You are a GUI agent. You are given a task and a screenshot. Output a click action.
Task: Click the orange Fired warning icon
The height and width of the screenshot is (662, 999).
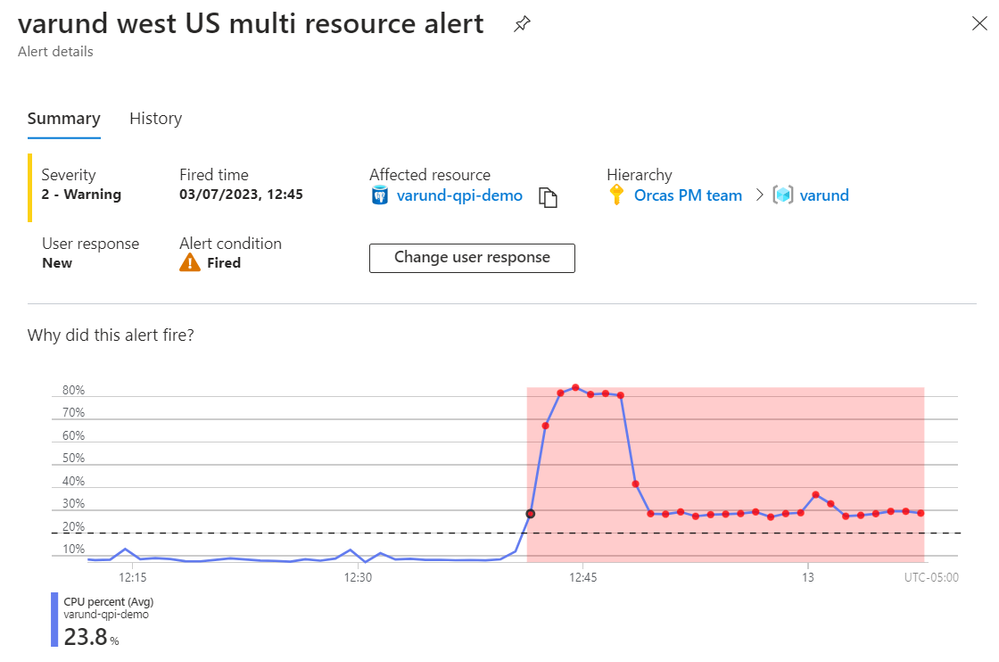click(x=190, y=263)
